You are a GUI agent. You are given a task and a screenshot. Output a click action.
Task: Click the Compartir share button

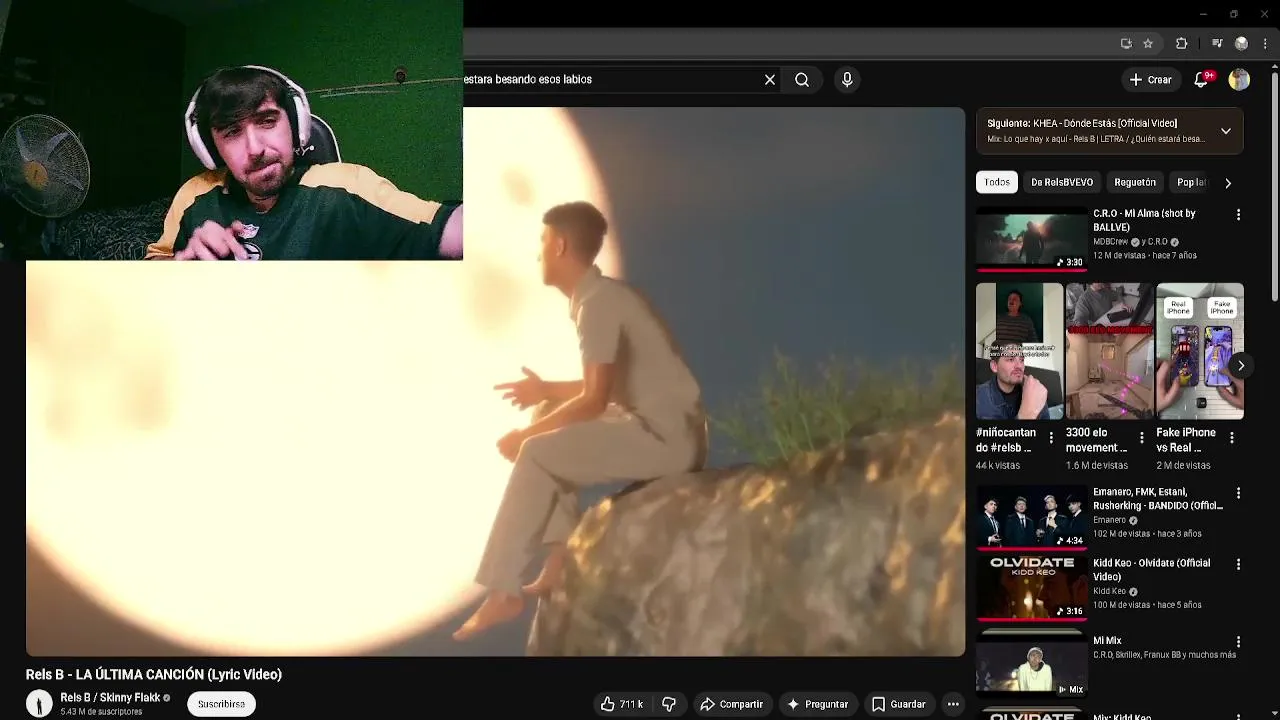(732, 704)
